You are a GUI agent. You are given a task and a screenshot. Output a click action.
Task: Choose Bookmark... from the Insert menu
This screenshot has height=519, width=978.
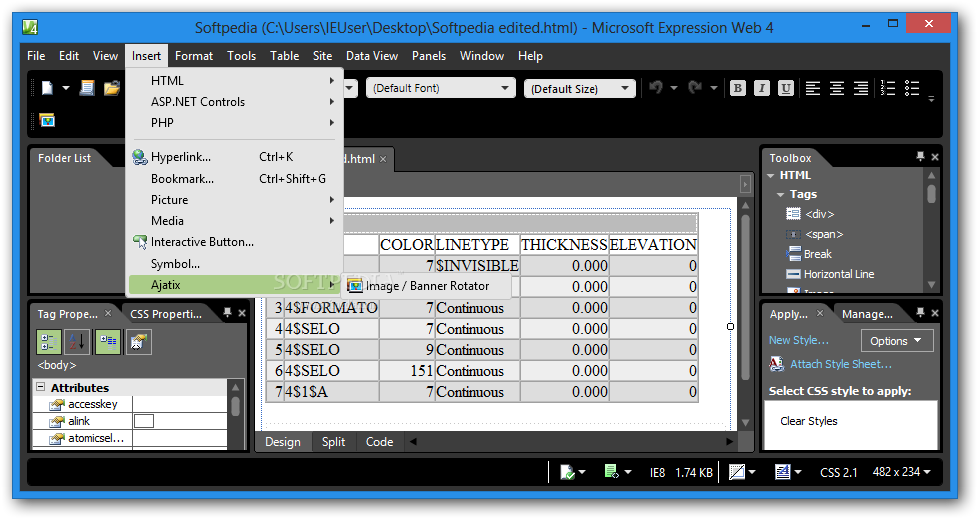coord(235,179)
